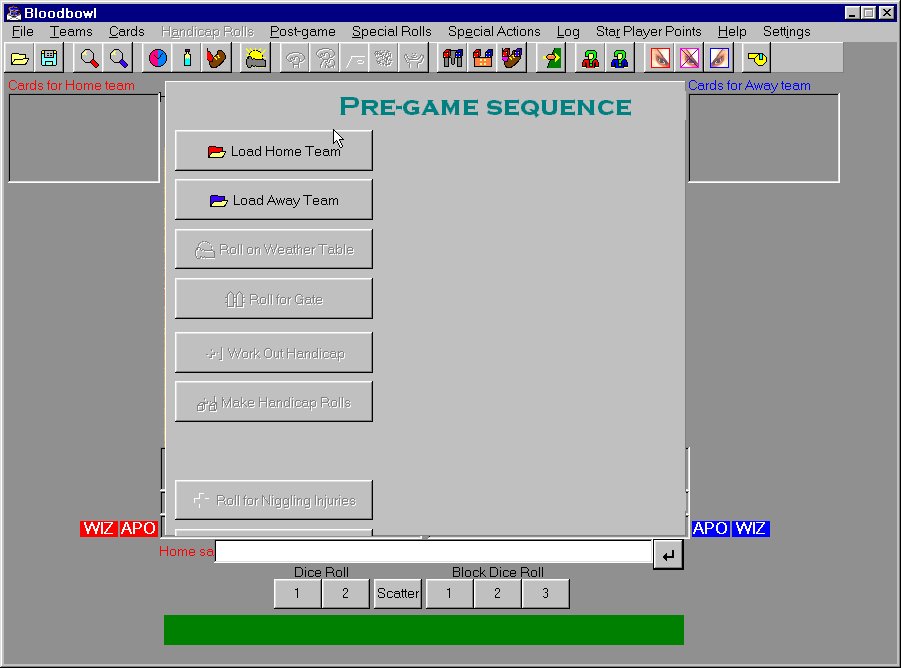901x668 pixels.
Task: Open the Help menu
Action: pyautogui.click(x=731, y=32)
